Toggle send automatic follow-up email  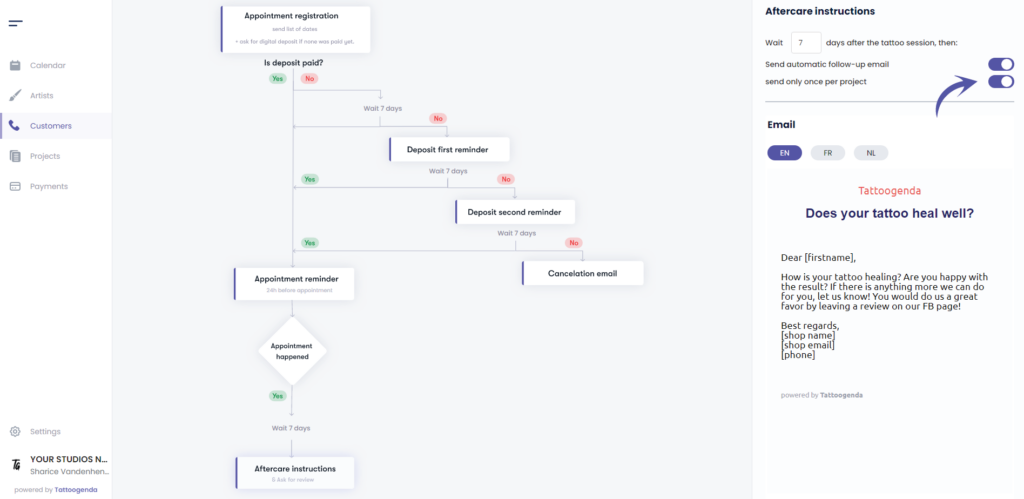tap(1000, 64)
